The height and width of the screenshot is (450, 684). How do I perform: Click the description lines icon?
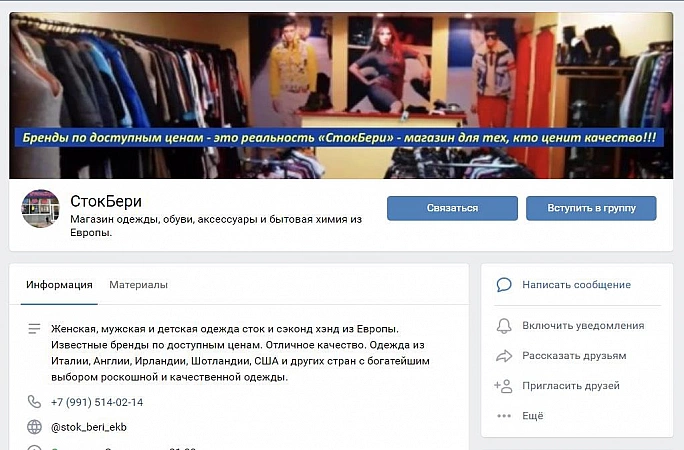click(x=34, y=329)
